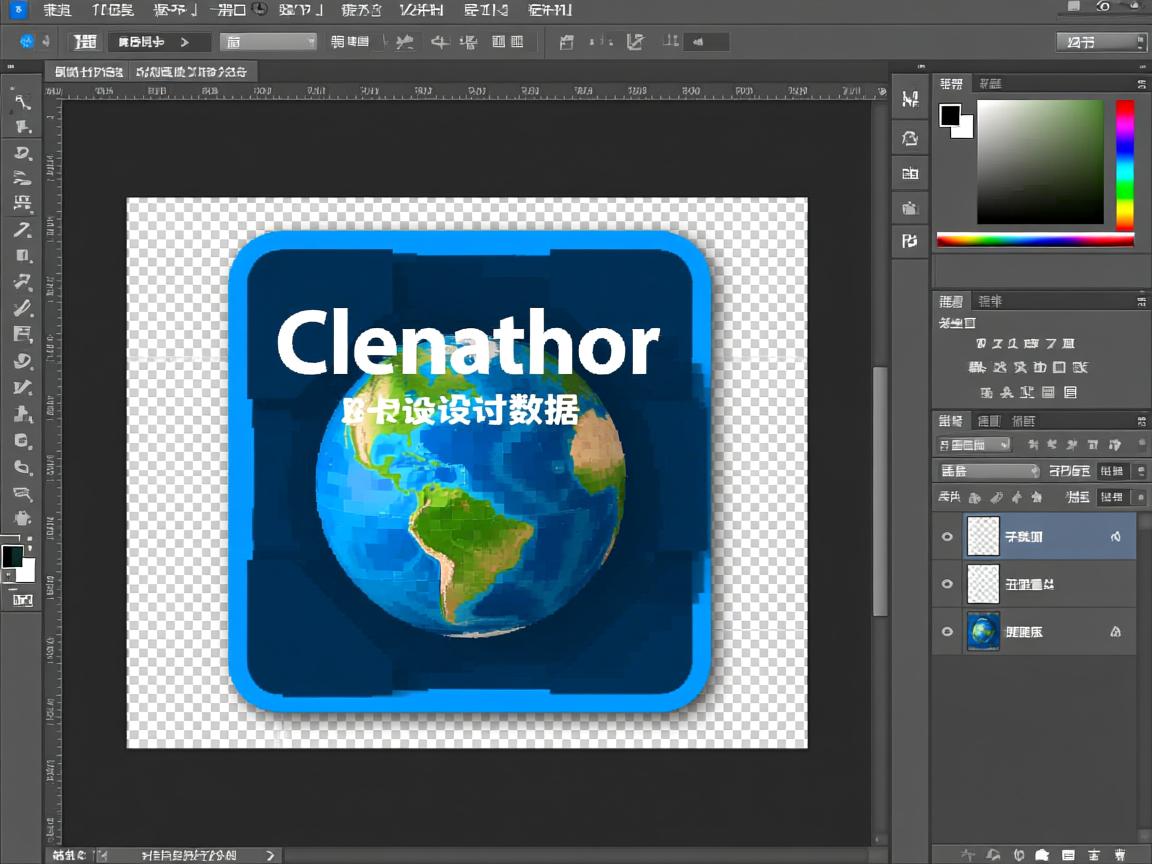Open the camera-shaped collapsed panel icon in dock
Image resolution: width=1152 pixels, height=864 pixels.
point(909,207)
